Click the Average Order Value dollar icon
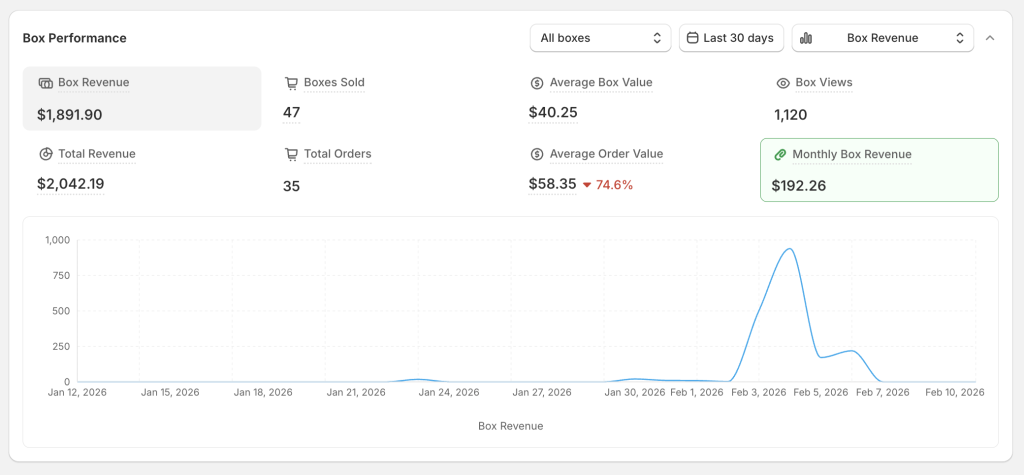1024x475 pixels. click(x=537, y=154)
